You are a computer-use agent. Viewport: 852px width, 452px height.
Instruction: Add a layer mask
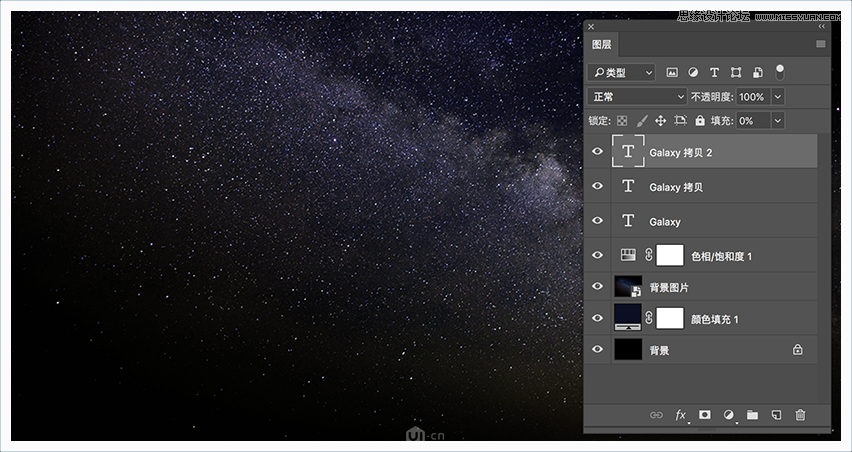705,415
